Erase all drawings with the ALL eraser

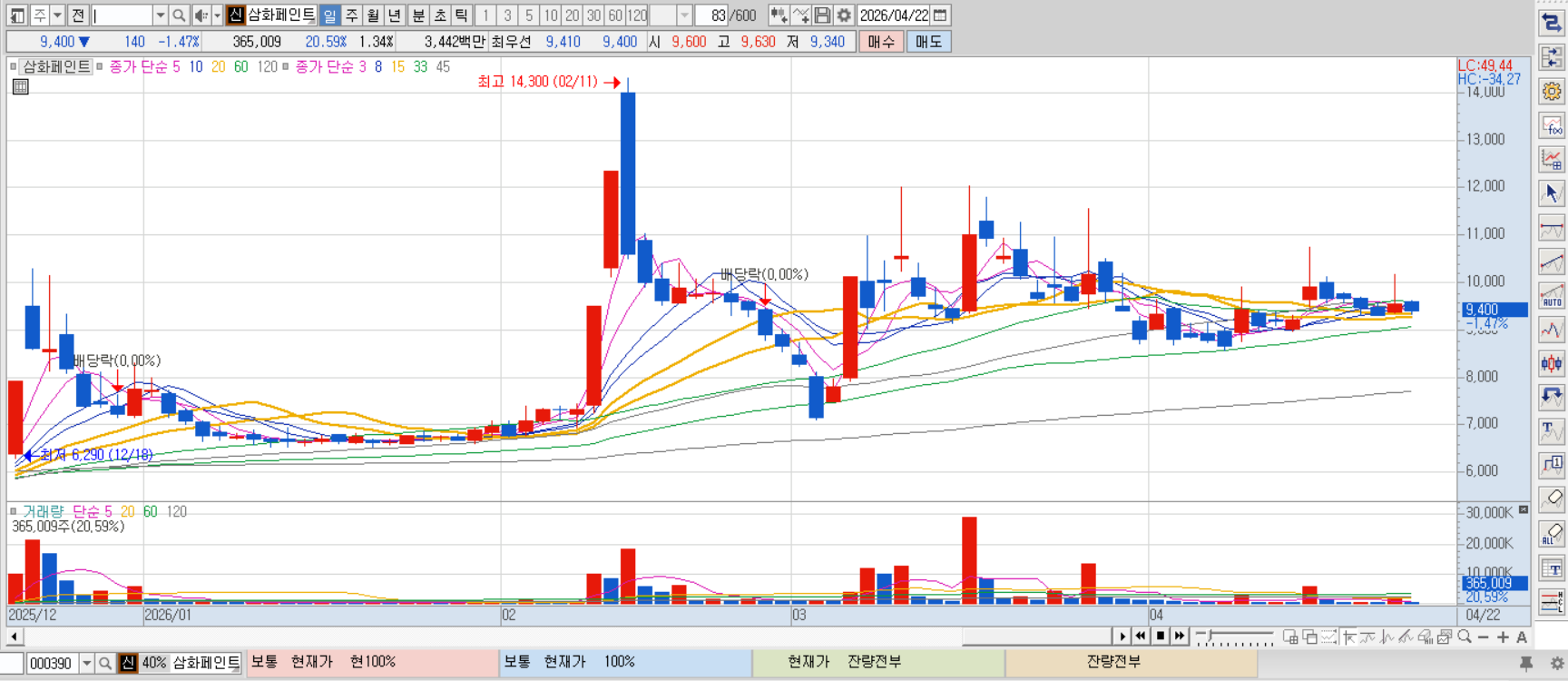tap(1552, 533)
